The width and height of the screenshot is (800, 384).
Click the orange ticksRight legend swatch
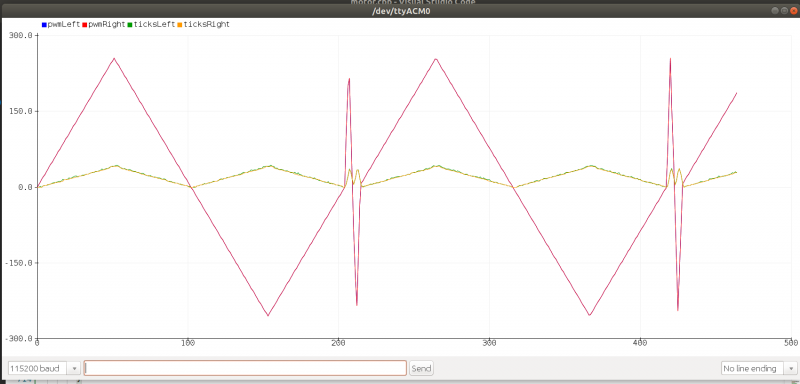point(180,24)
